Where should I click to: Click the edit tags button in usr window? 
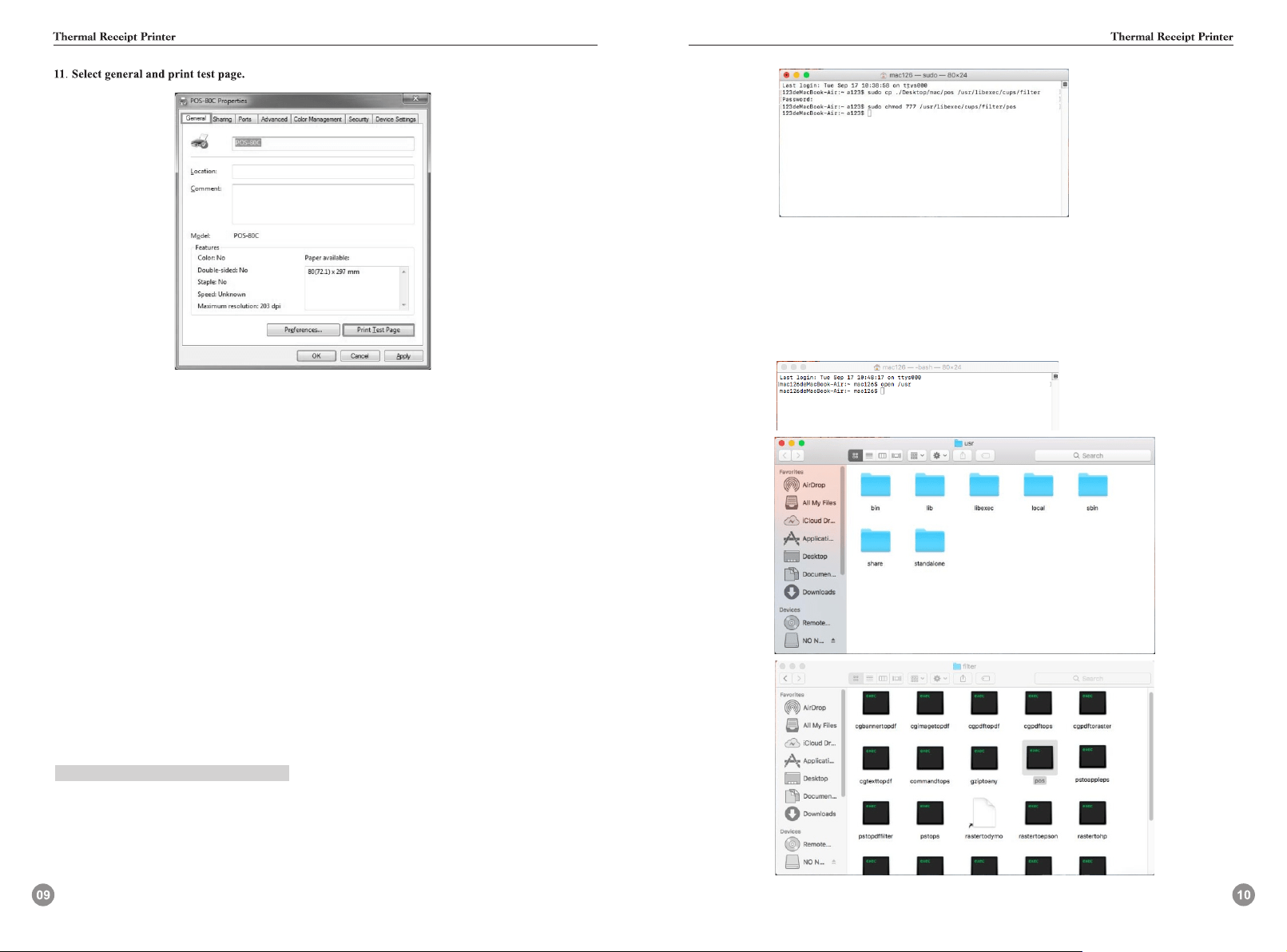[x=986, y=455]
